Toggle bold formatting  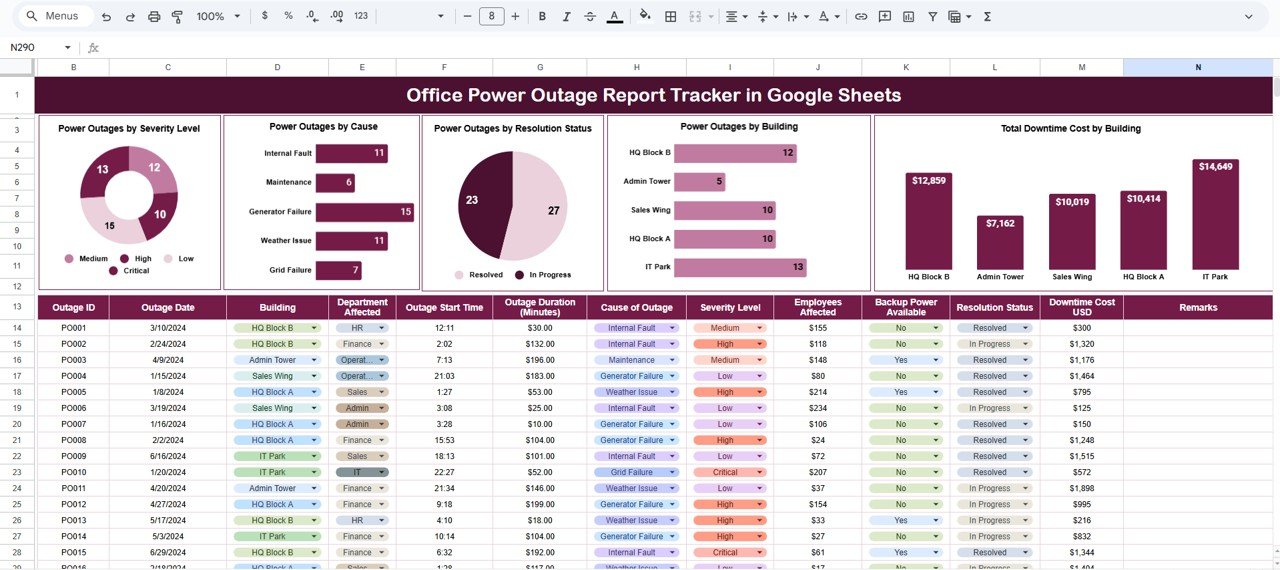pos(542,17)
